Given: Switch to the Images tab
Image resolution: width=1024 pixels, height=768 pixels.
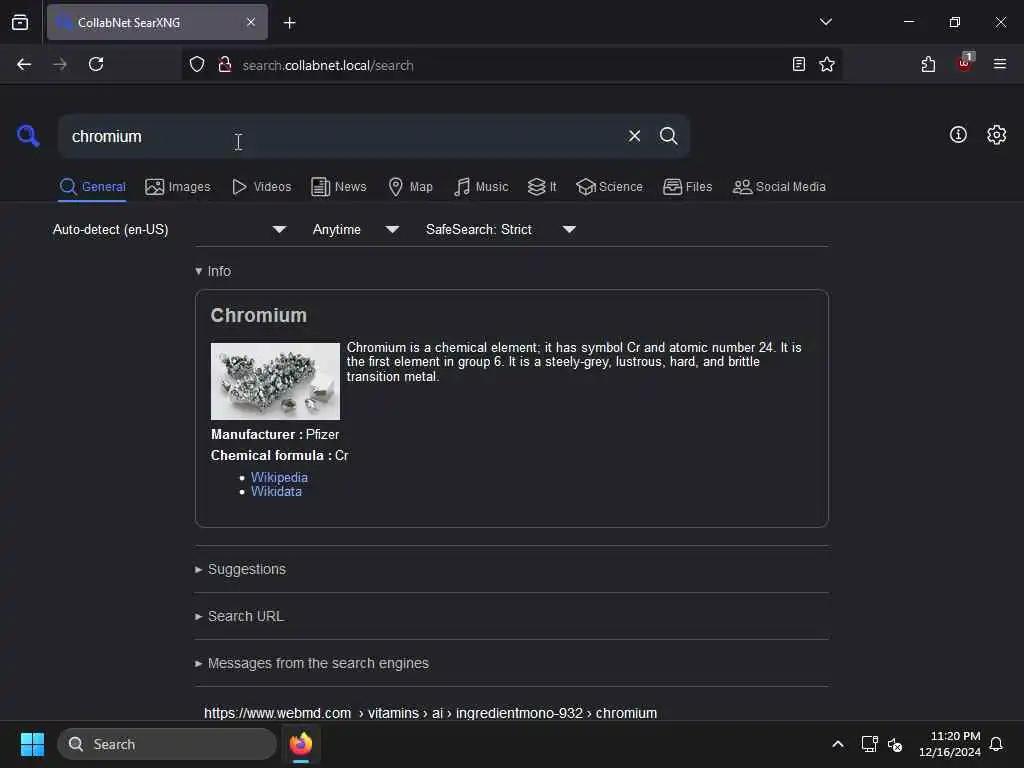Looking at the screenshot, I should click(x=178, y=187).
